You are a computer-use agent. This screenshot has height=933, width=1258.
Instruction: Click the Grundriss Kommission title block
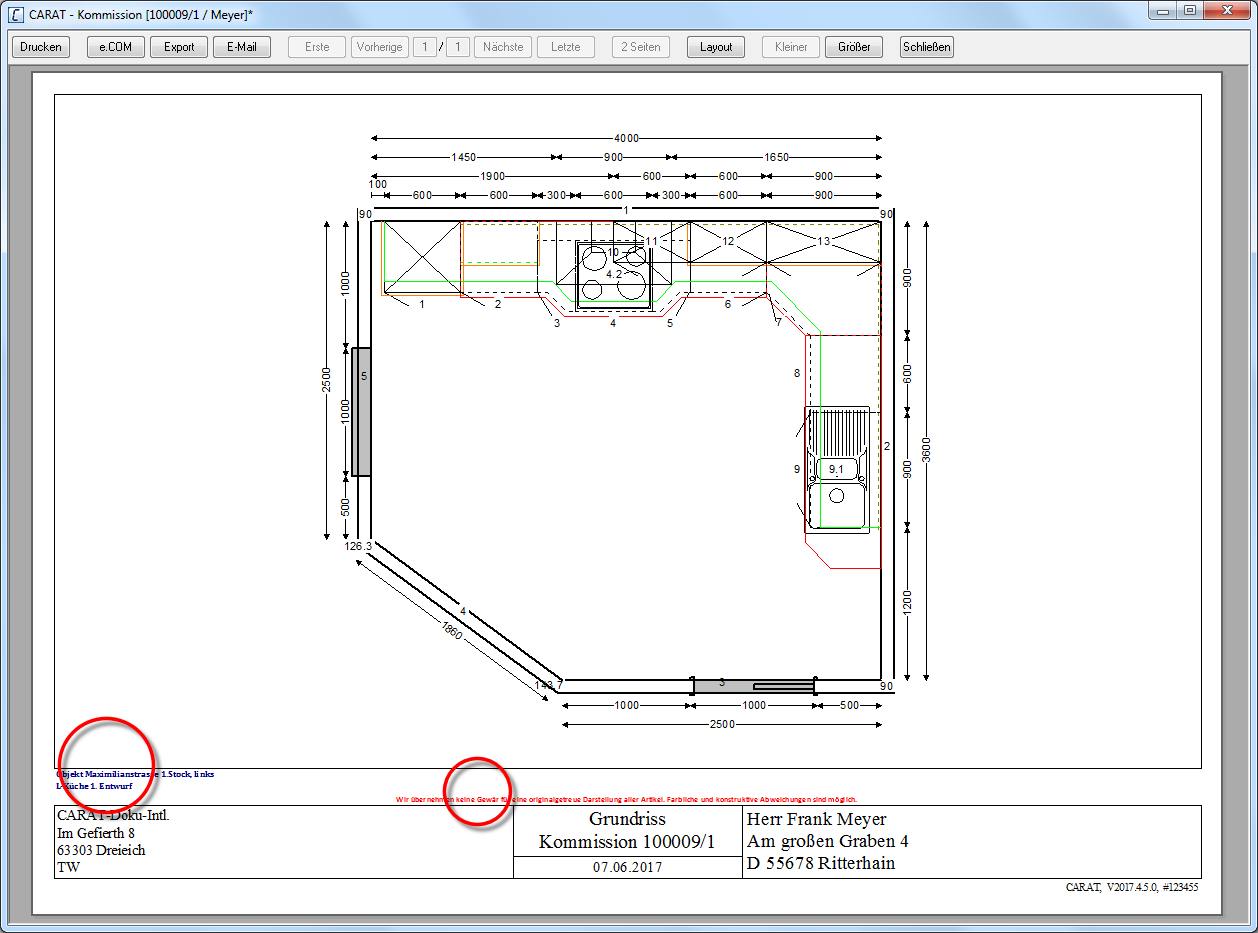627,831
